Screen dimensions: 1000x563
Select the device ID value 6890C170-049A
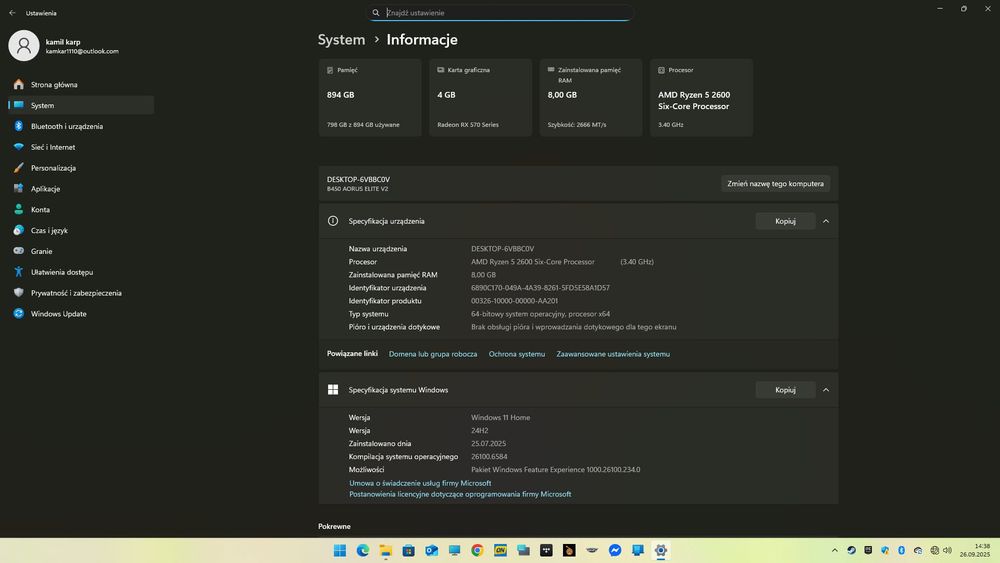540,288
